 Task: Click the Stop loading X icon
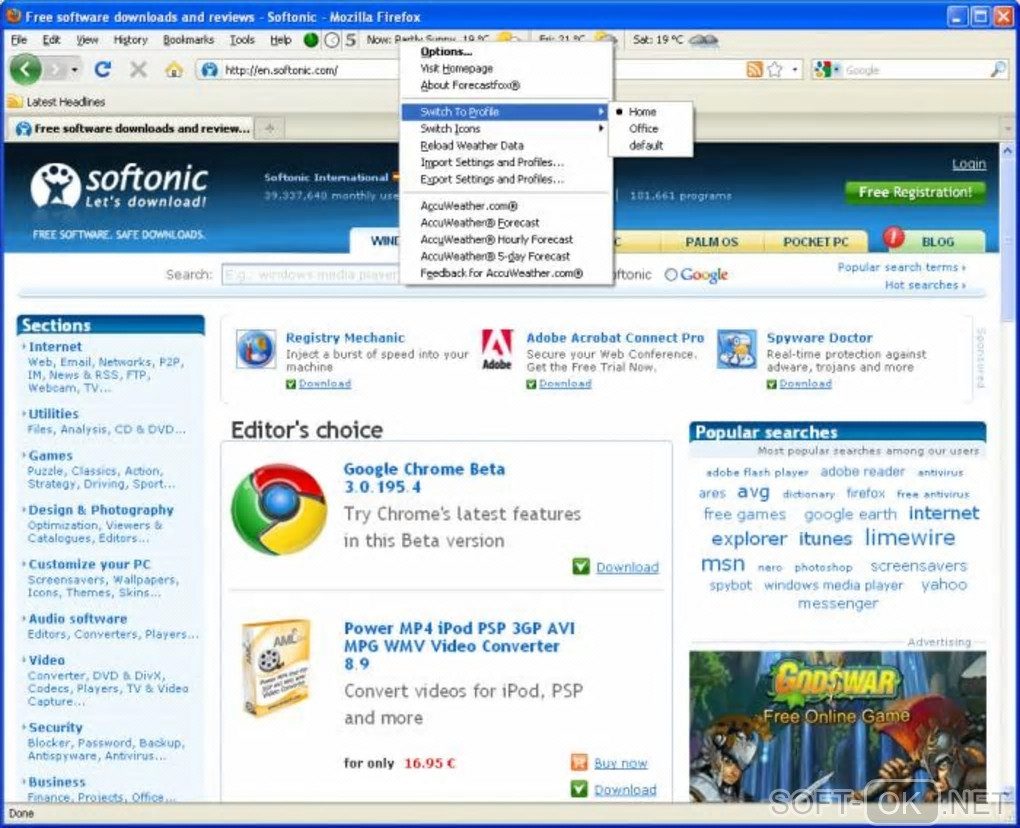pyautogui.click(x=138, y=69)
